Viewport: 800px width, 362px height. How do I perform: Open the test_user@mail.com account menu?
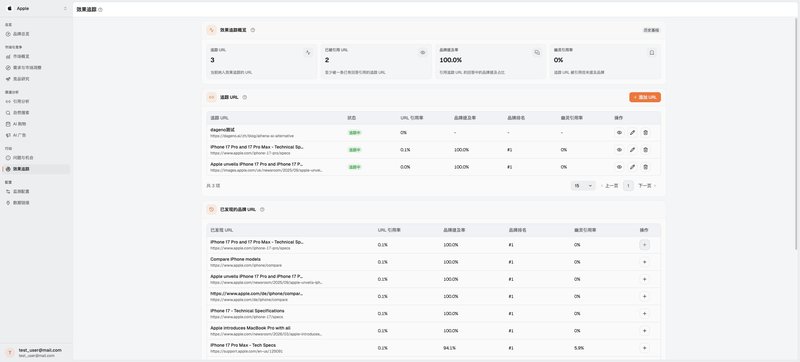36,353
